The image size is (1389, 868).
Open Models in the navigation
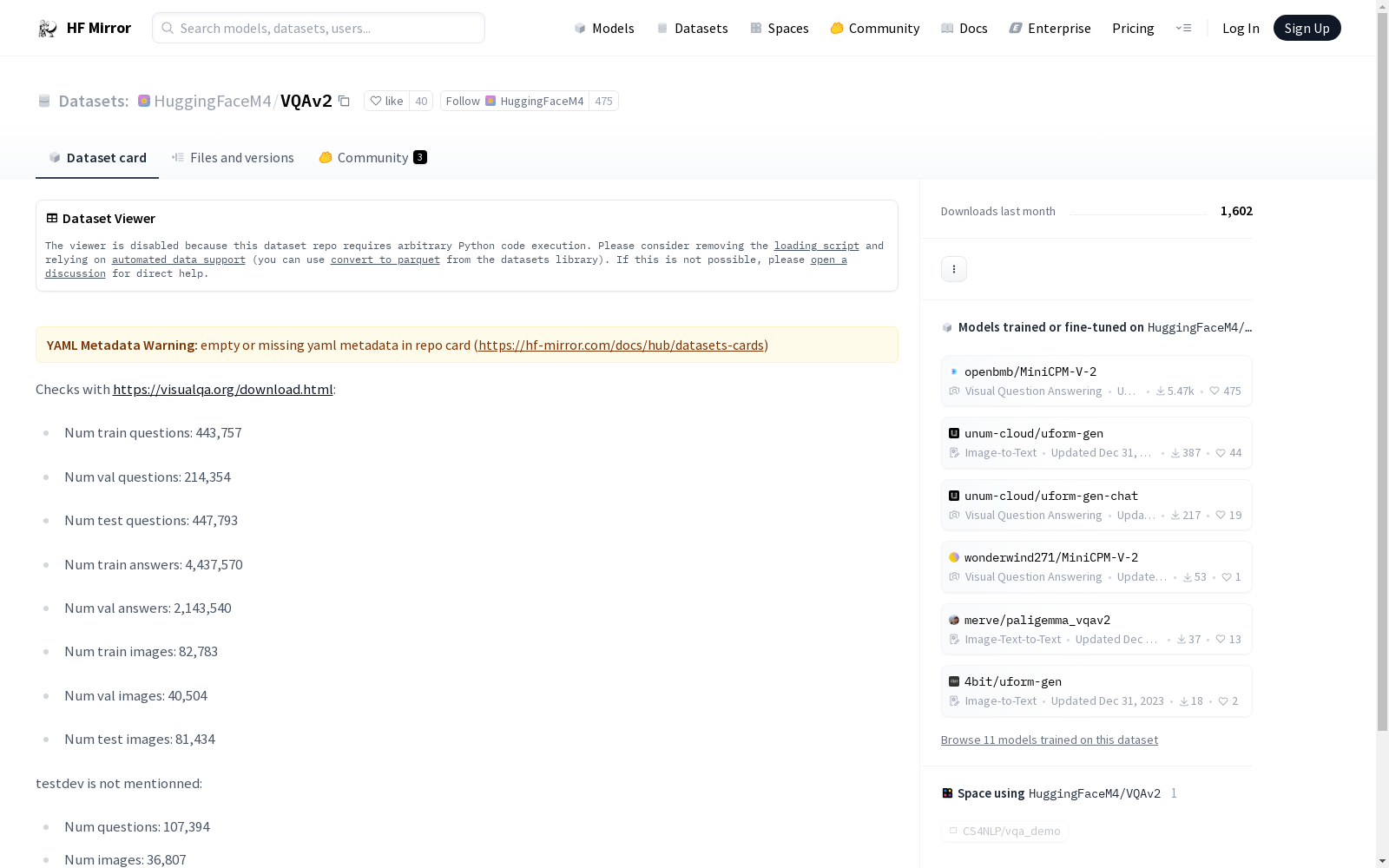coord(604,28)
